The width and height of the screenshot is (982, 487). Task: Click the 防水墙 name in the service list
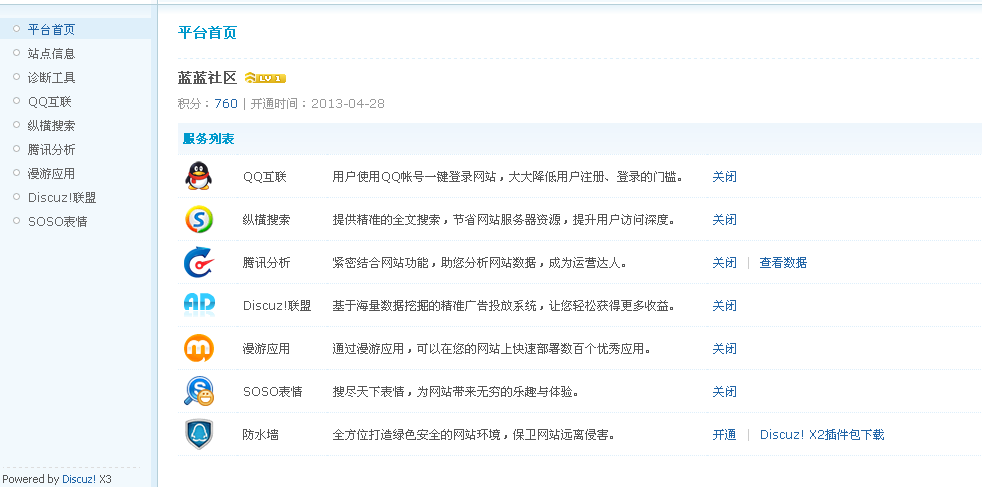click(261, 434)
